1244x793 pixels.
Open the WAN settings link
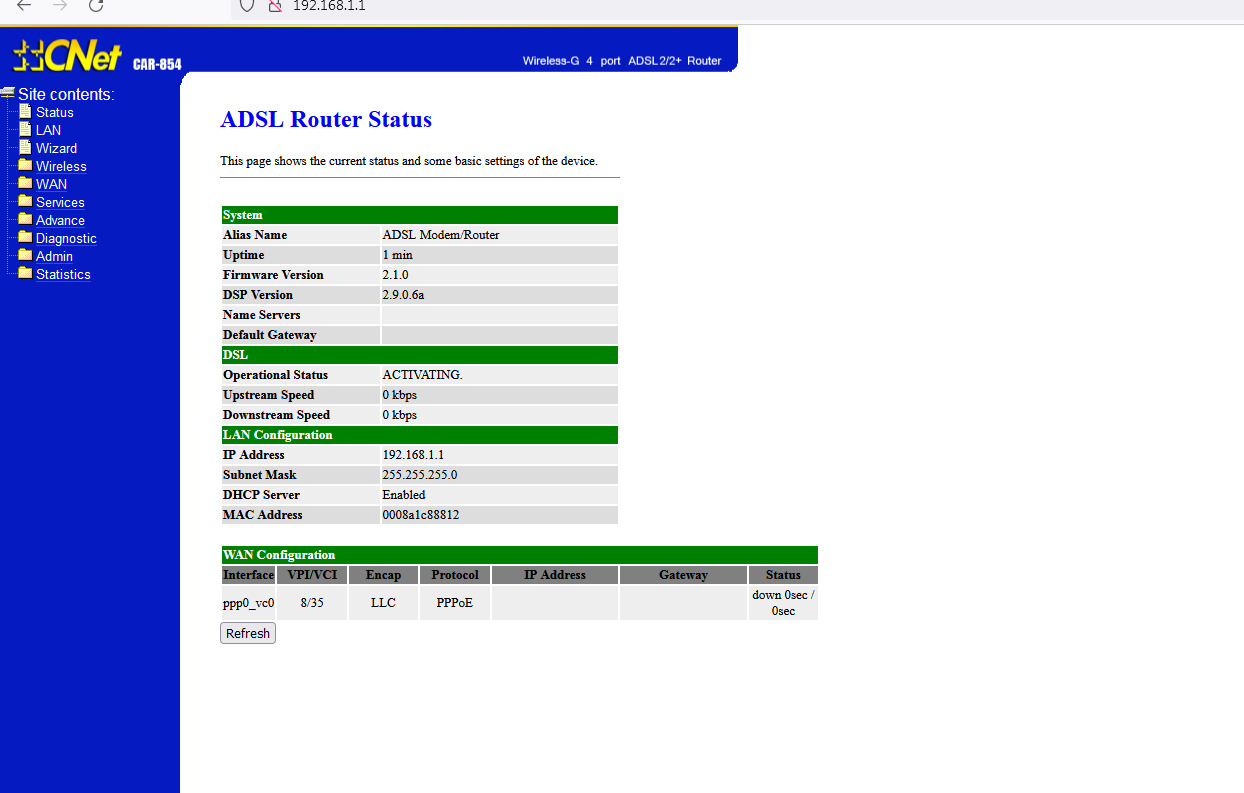pos(52,185)
